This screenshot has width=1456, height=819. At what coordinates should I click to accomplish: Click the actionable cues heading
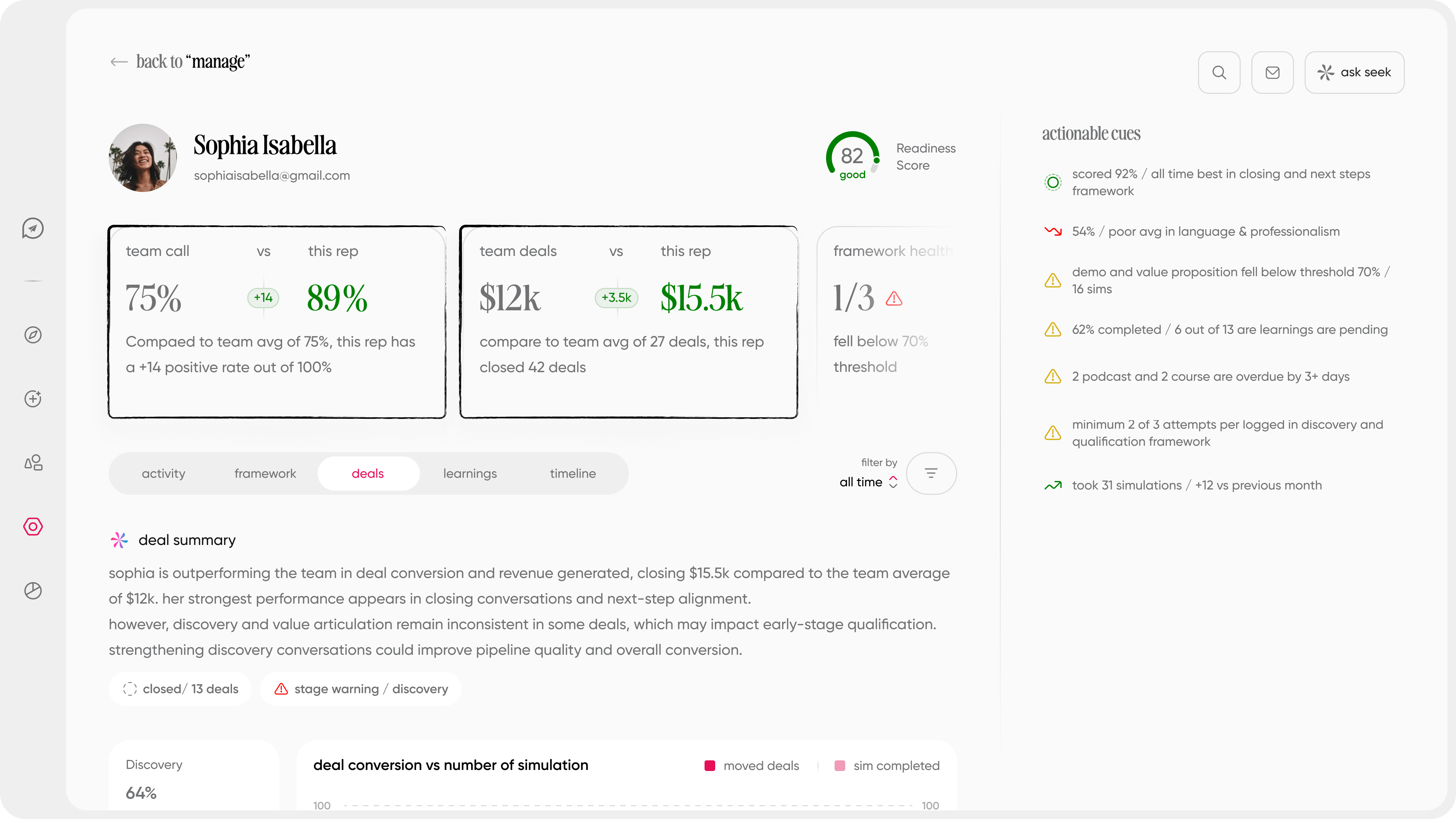1091,134
